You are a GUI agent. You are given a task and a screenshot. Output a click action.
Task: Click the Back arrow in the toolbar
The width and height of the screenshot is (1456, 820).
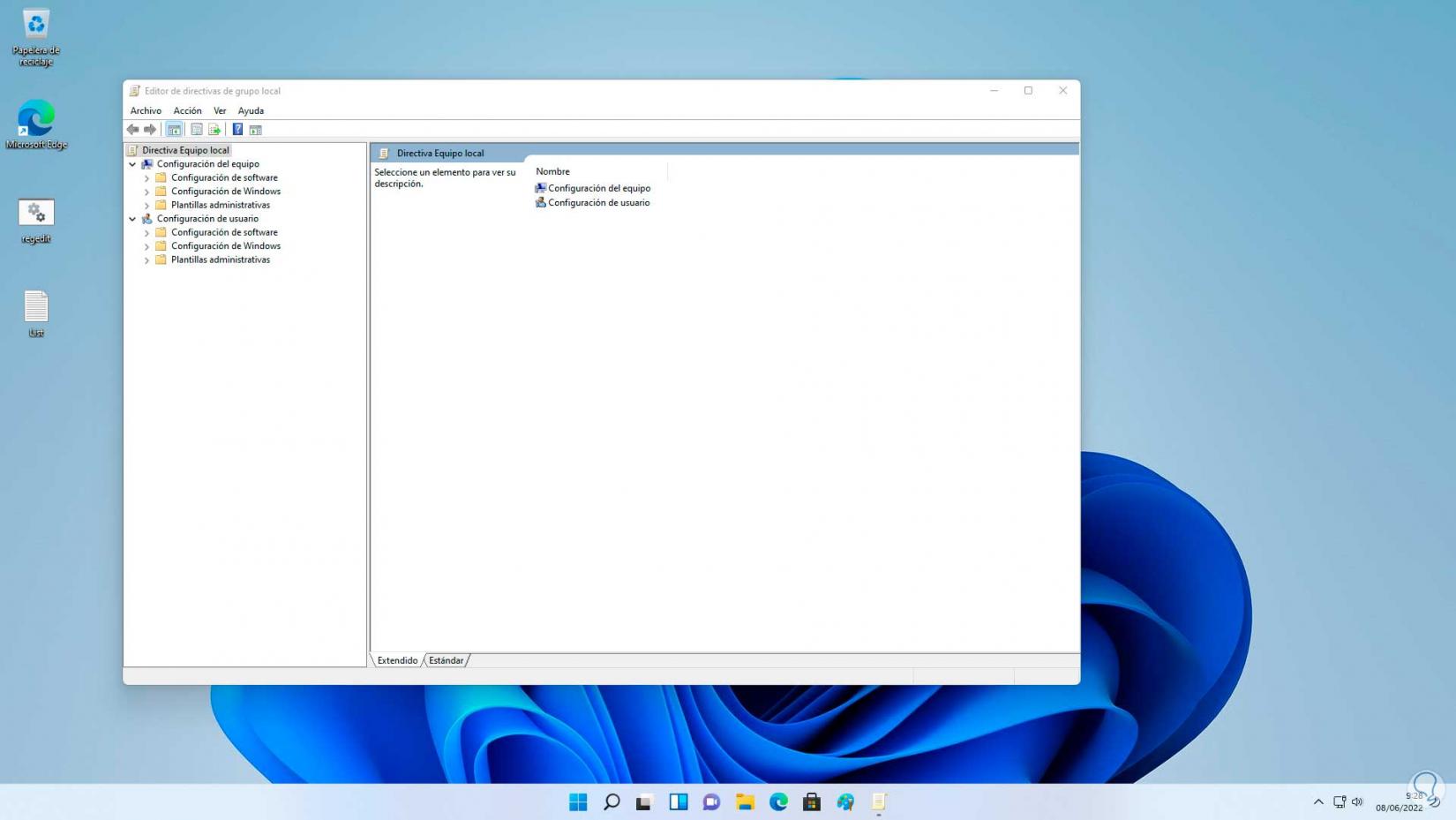pos(132,130)
